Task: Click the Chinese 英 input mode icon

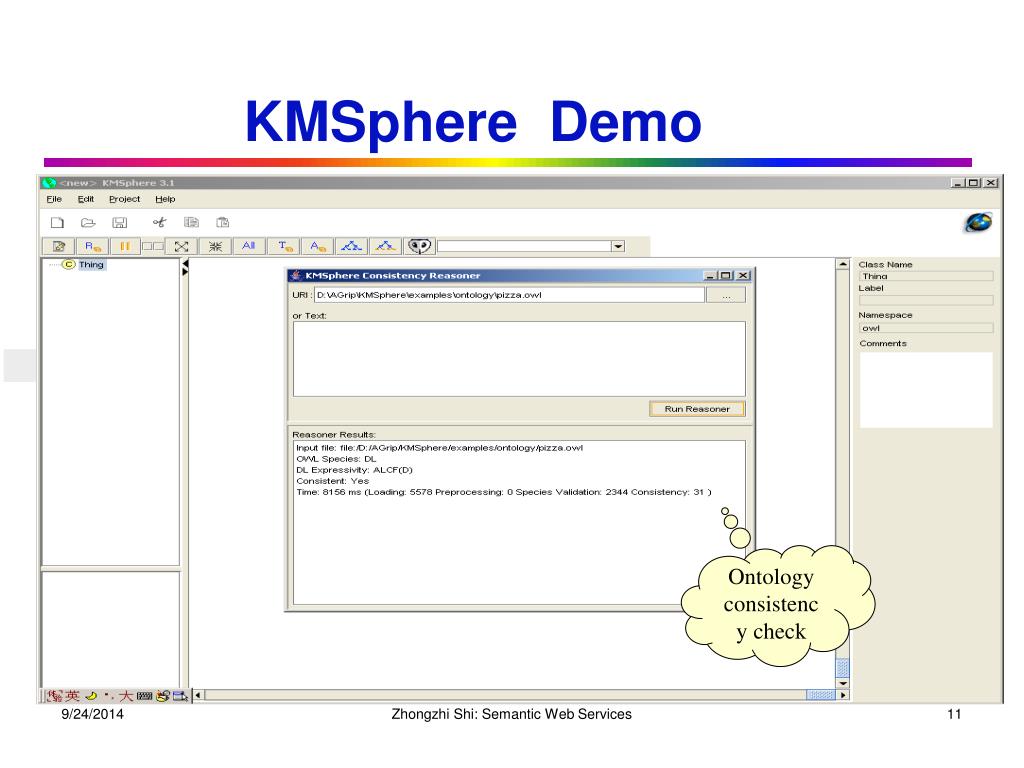Action: pos(72,696)
